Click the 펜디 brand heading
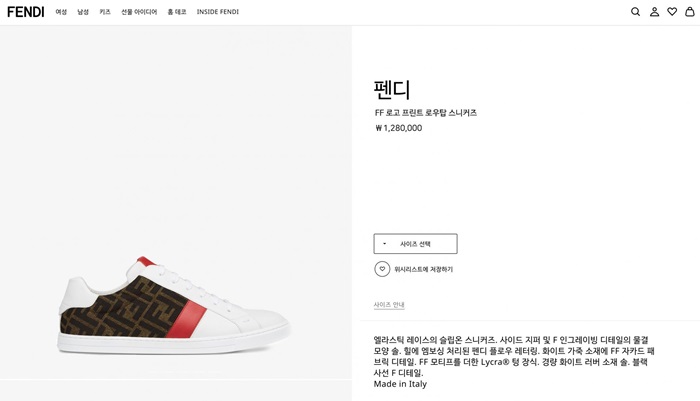Screen dimensions: 700x401 392,89
